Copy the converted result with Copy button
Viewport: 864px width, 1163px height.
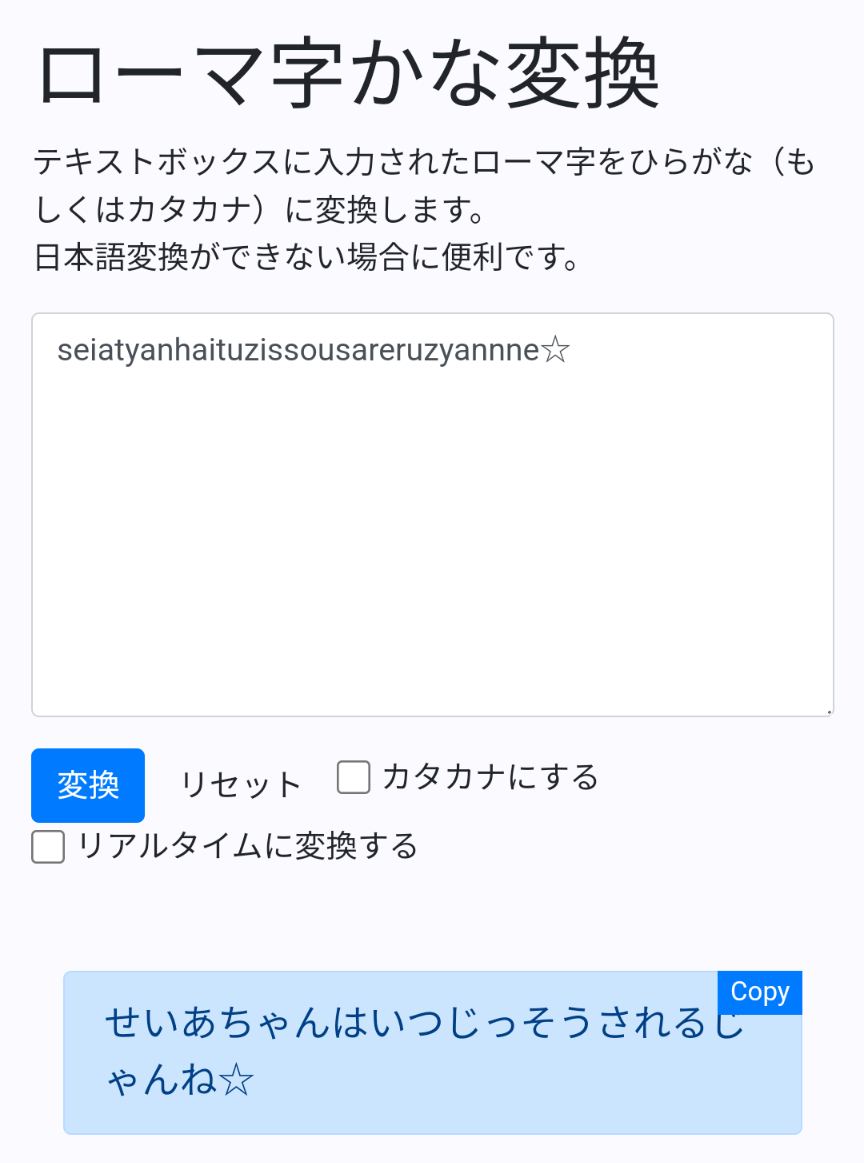tap(759, 992)
